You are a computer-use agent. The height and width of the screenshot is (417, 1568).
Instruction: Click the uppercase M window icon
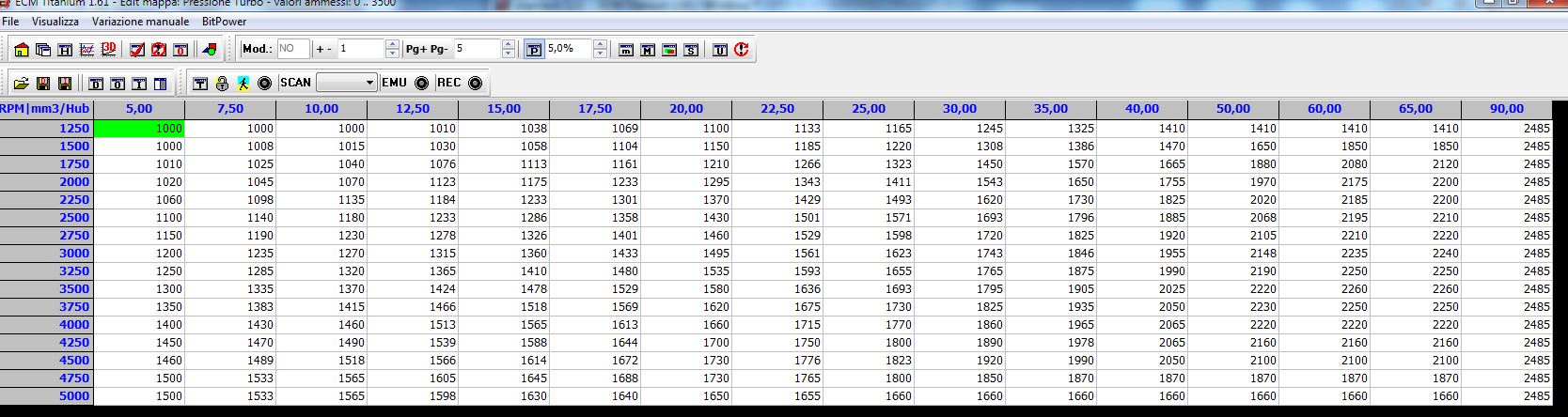click(x=648, y=50)
